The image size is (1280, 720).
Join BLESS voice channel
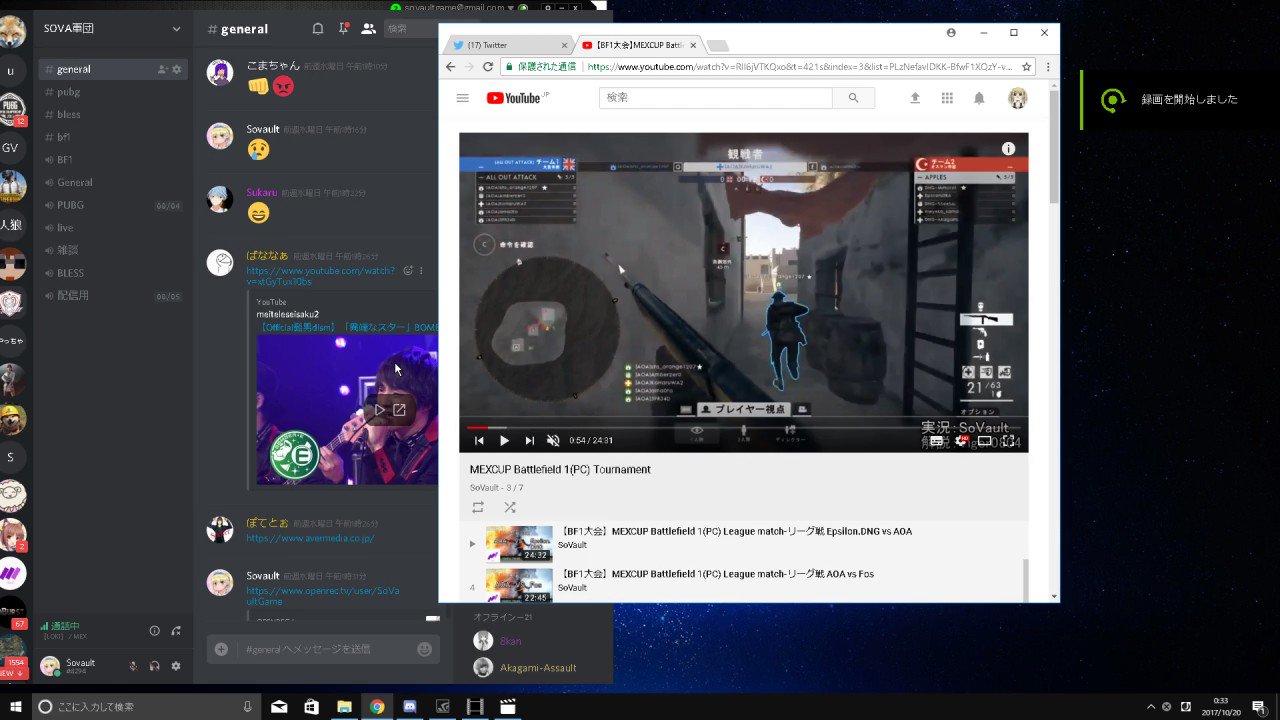113,273
